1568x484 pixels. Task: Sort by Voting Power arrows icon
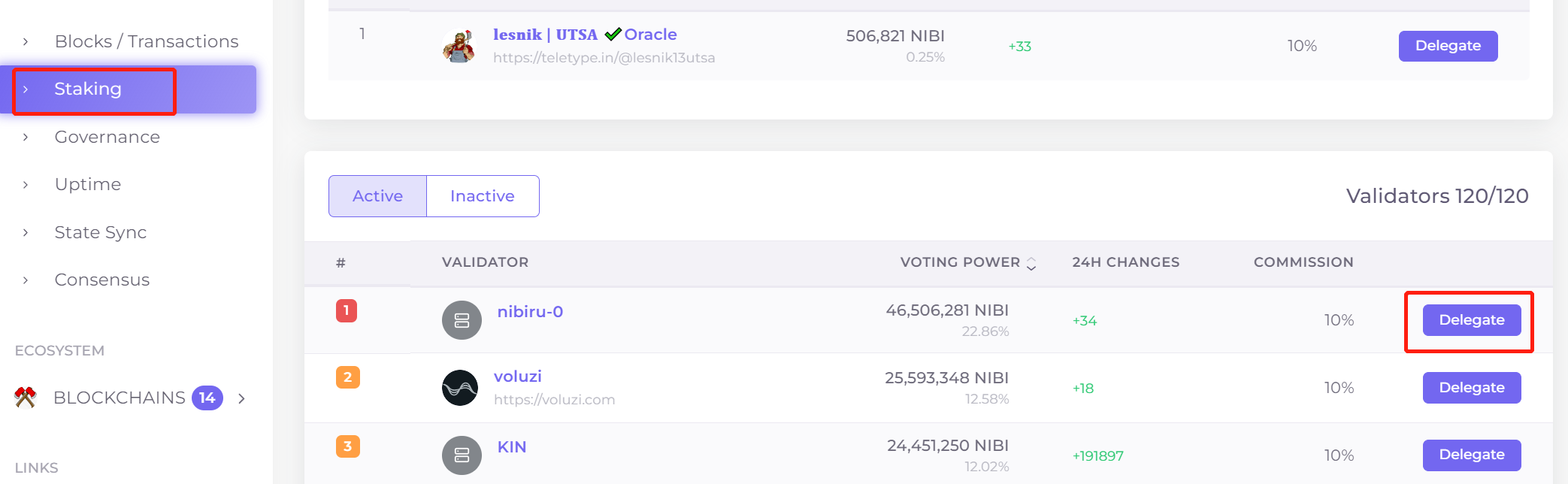pyautogui.click(x=1031, y=263)
